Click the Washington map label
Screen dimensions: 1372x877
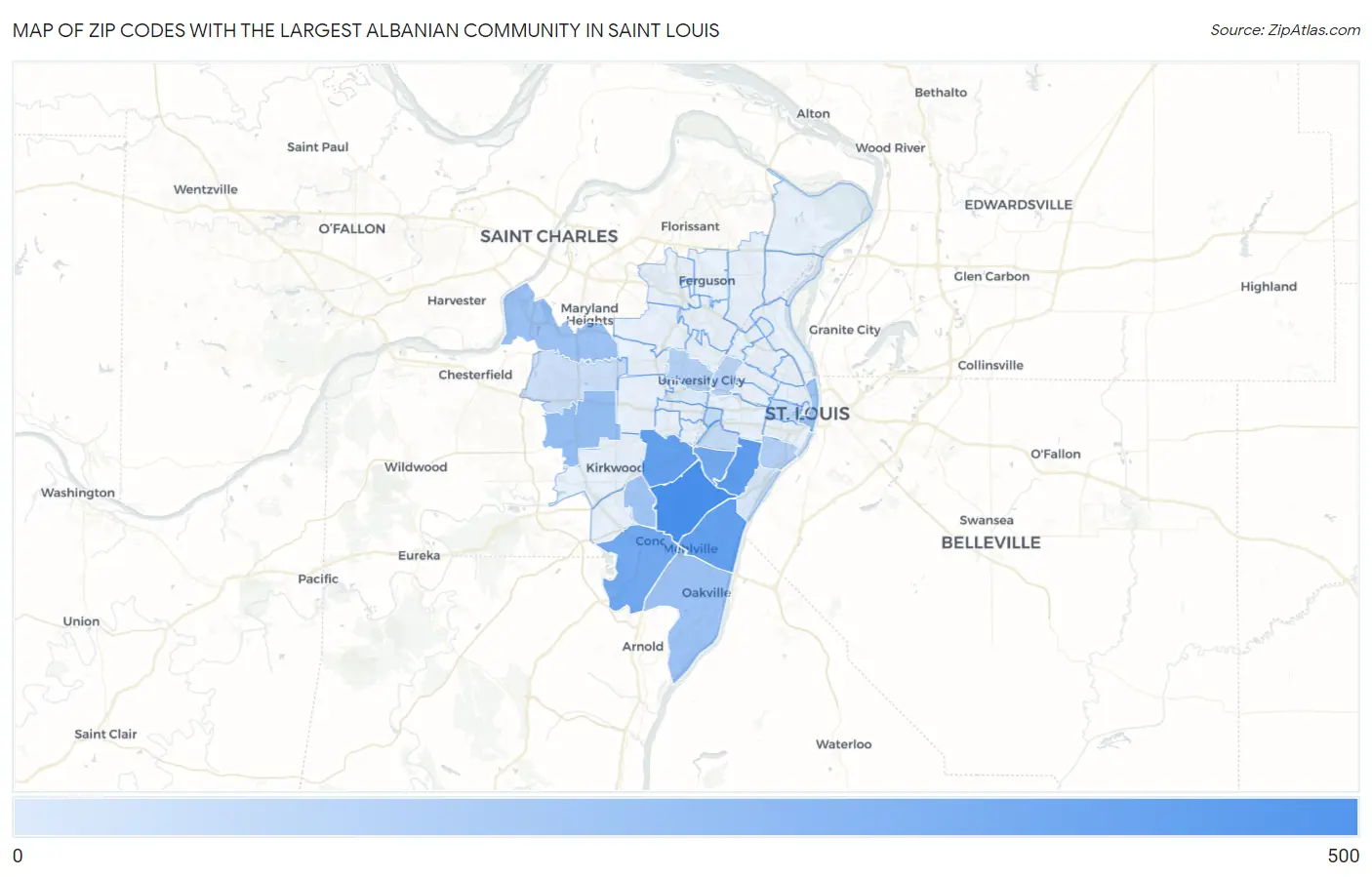pyautogui.click(x=77, y=493)
